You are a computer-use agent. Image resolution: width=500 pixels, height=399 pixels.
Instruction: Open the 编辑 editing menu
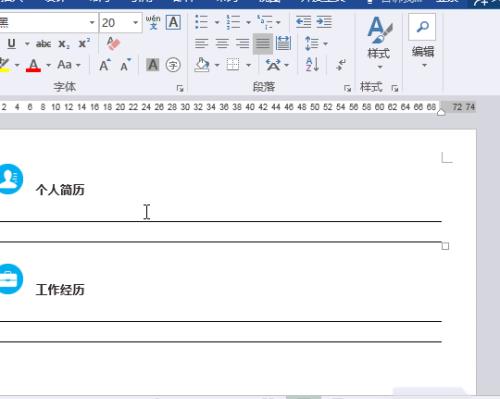(x=423, y=41)
